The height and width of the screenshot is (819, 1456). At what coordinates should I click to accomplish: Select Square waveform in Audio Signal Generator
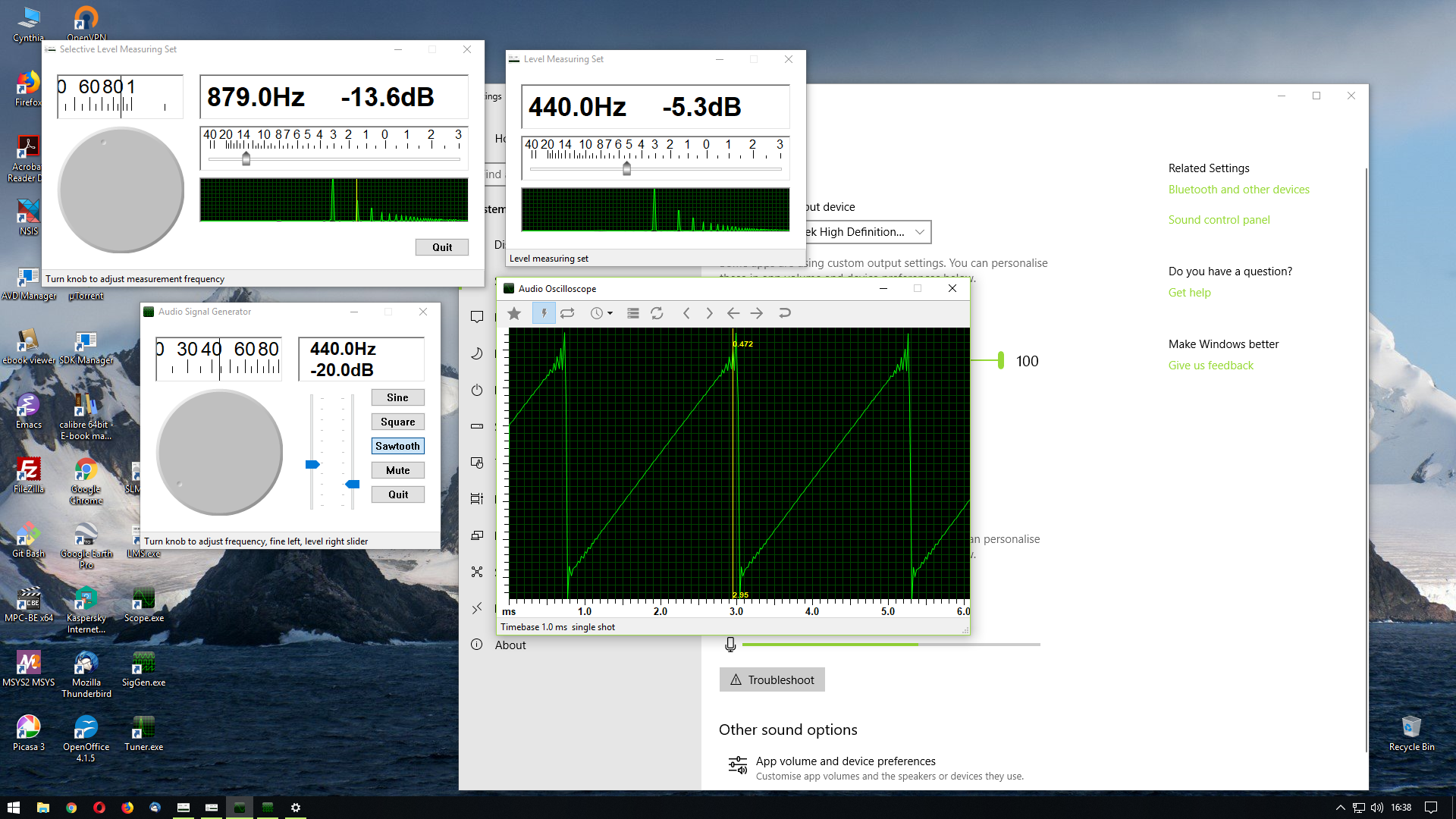tap(397, 422)
